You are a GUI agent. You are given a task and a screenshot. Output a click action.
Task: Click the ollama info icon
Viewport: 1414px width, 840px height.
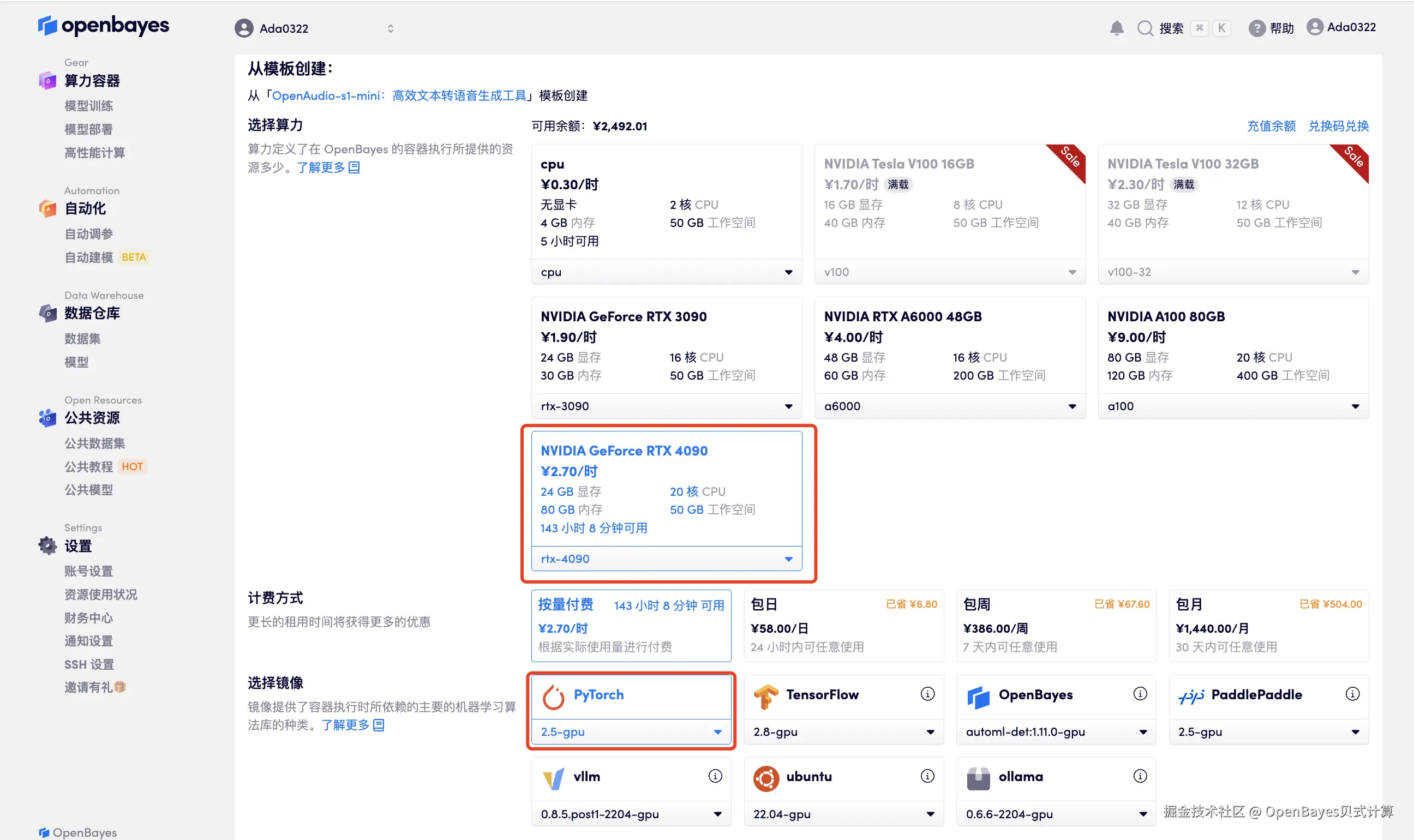pyautogui.click(x=1140, y=776)
